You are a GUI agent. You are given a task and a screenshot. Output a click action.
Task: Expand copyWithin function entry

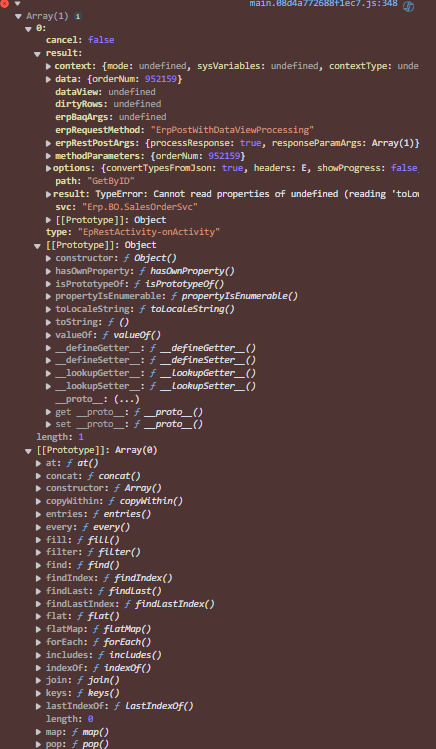pos(39,501)
